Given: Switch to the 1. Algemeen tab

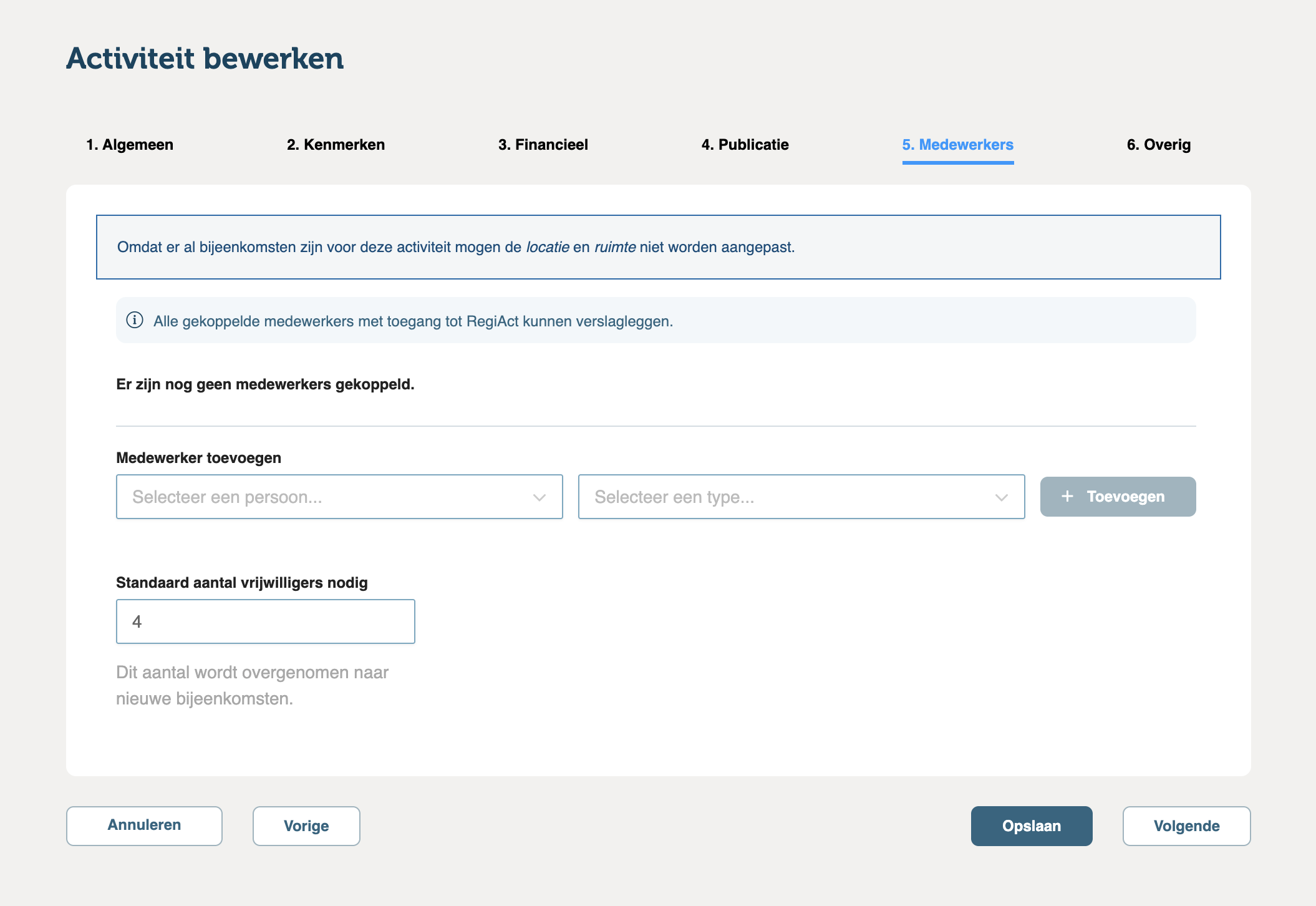Looking at the screenshot, I should (130, 145).
